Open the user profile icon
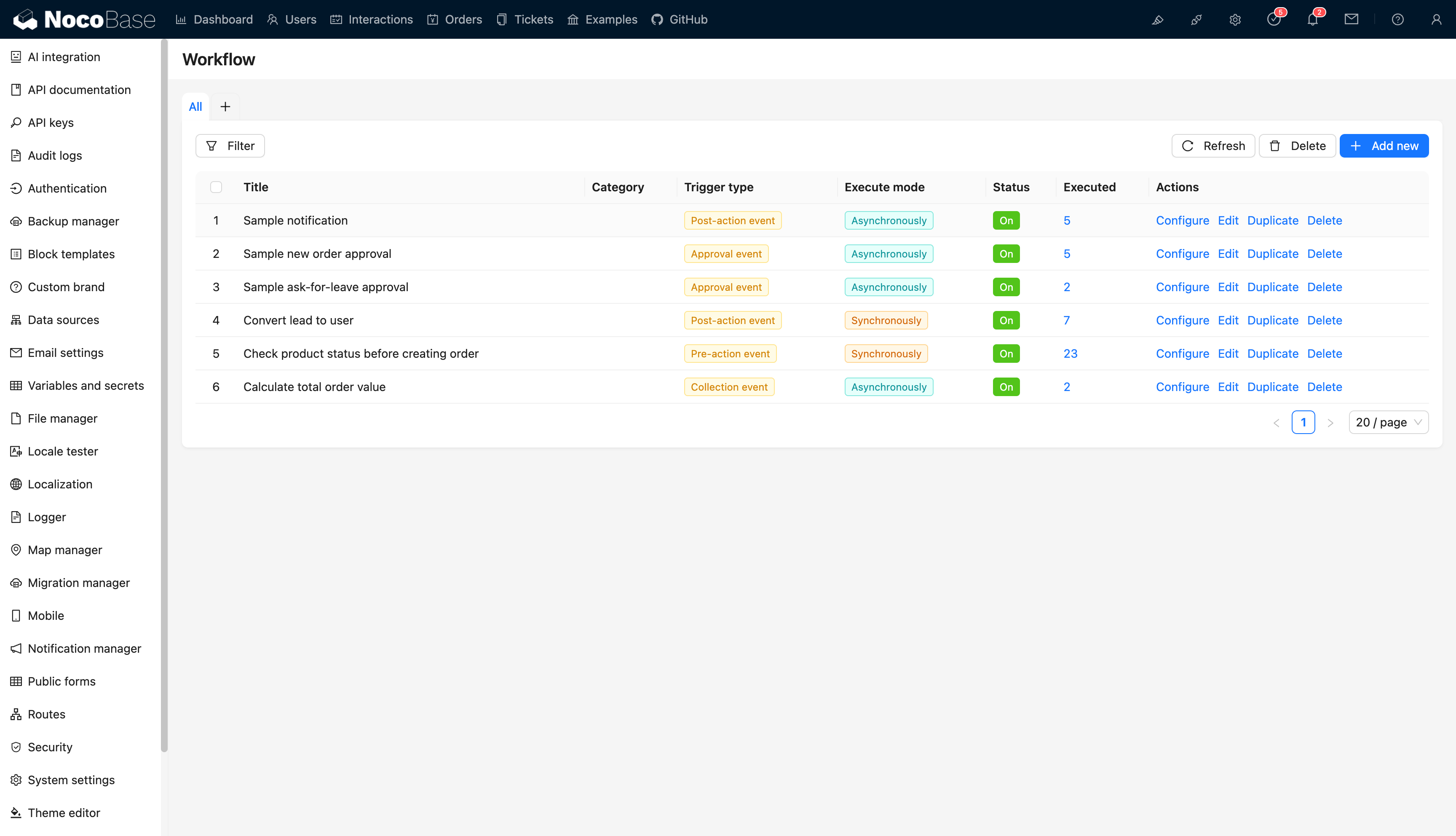 click(x=1436, y=19)
